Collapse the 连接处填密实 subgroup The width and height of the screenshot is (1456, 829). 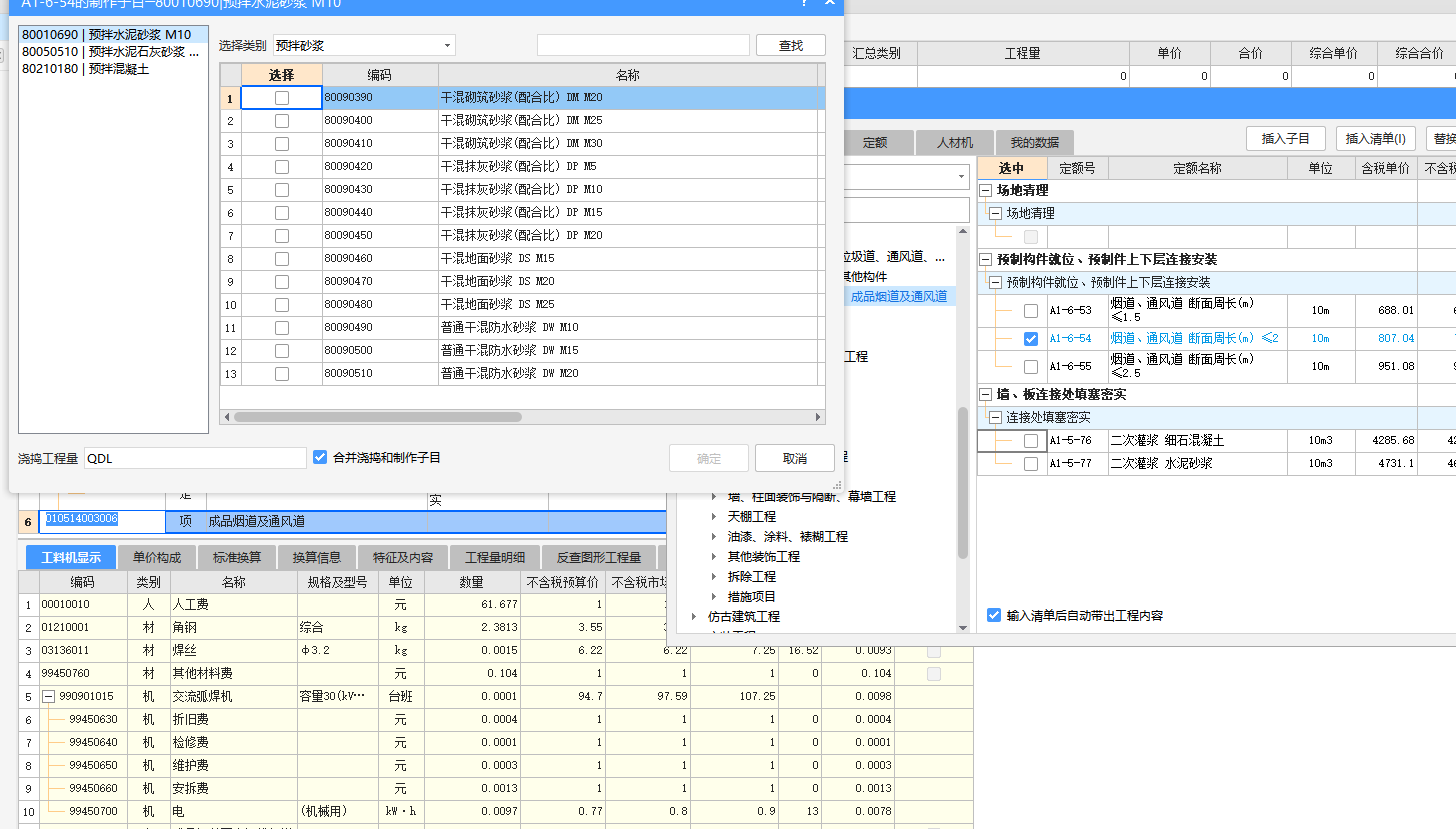[995, 417]
